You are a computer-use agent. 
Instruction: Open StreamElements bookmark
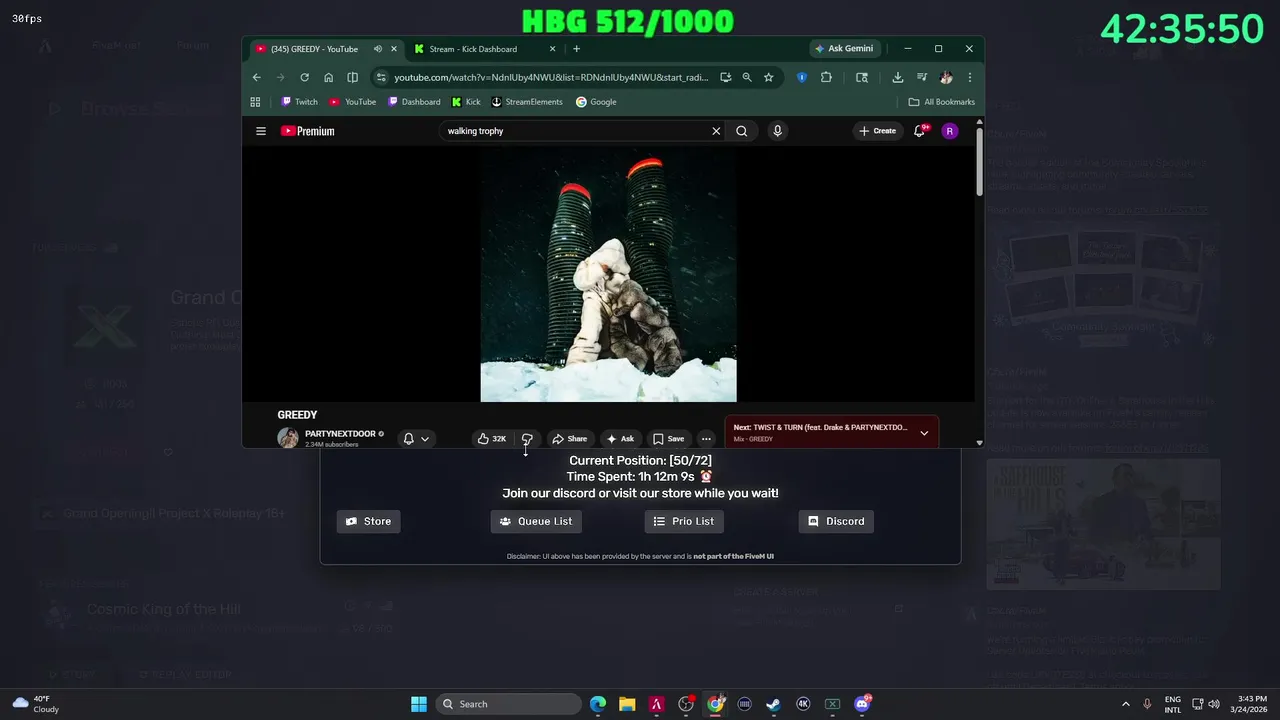tap(527, 102)
